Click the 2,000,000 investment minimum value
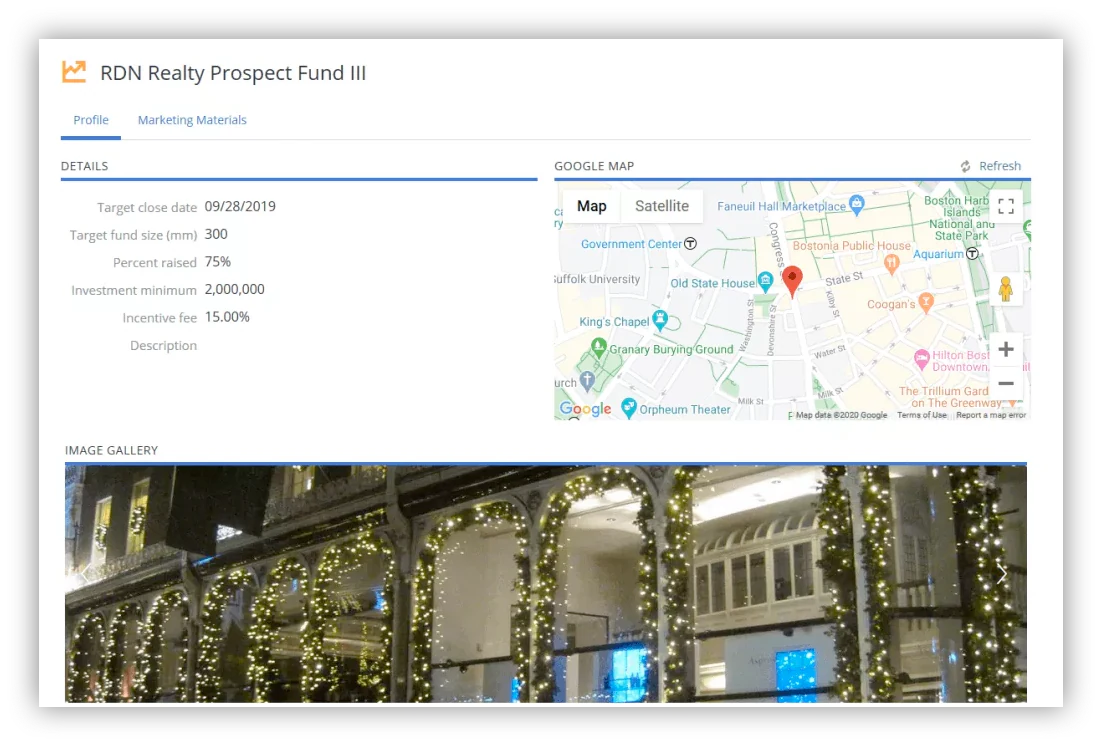This screenshot has width=1102, height=746. pyautogui.click(x=235, y=290)
